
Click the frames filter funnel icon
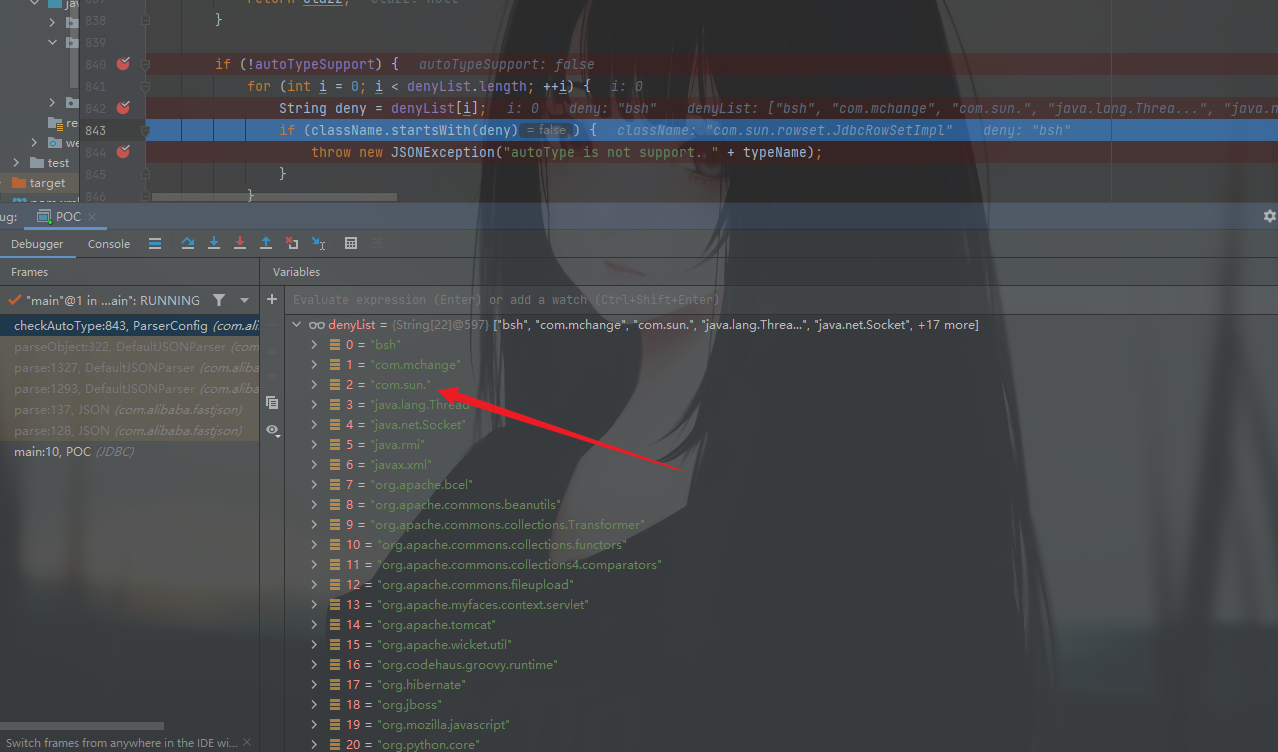tap(219, 300)
